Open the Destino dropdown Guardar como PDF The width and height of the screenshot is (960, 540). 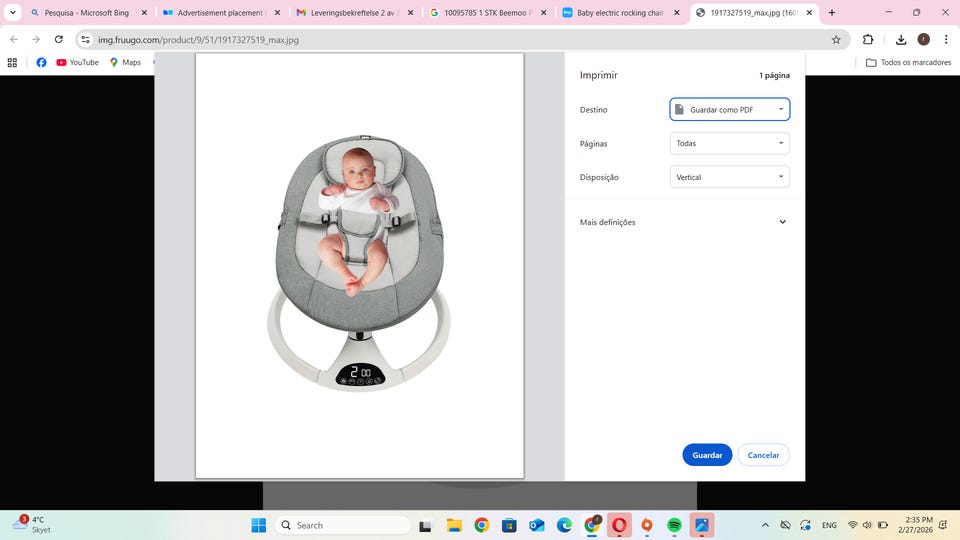729,110
